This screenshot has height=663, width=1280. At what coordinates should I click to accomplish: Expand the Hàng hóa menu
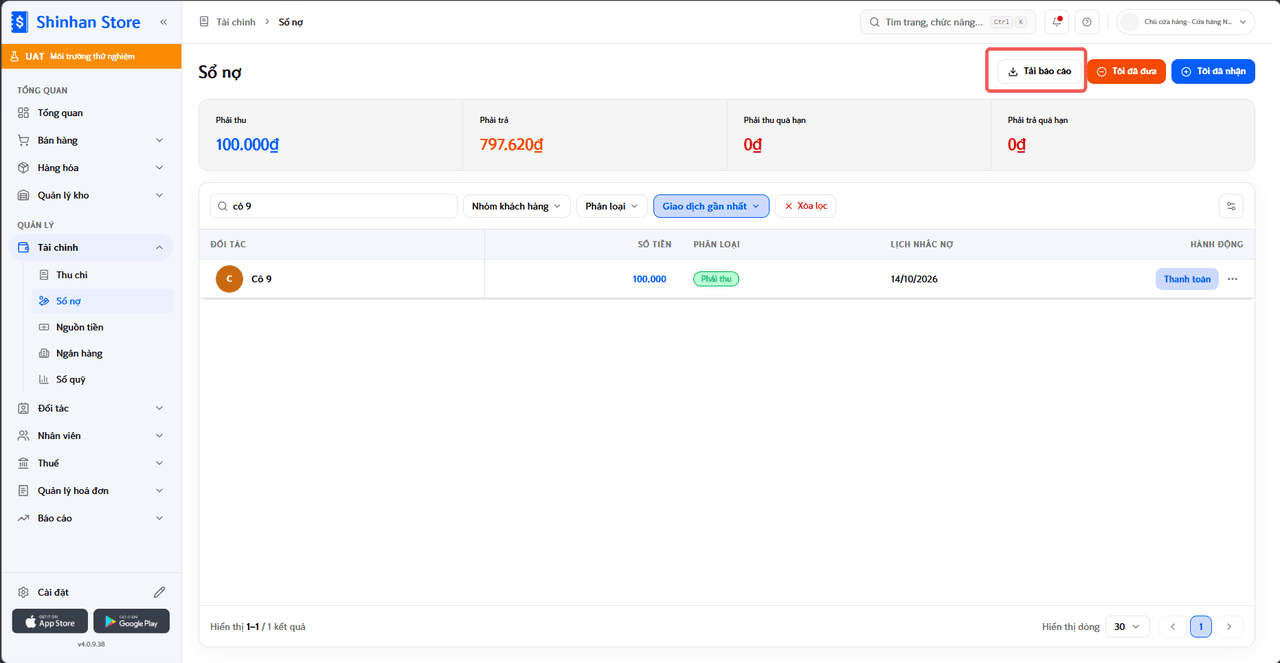point(91,168)
